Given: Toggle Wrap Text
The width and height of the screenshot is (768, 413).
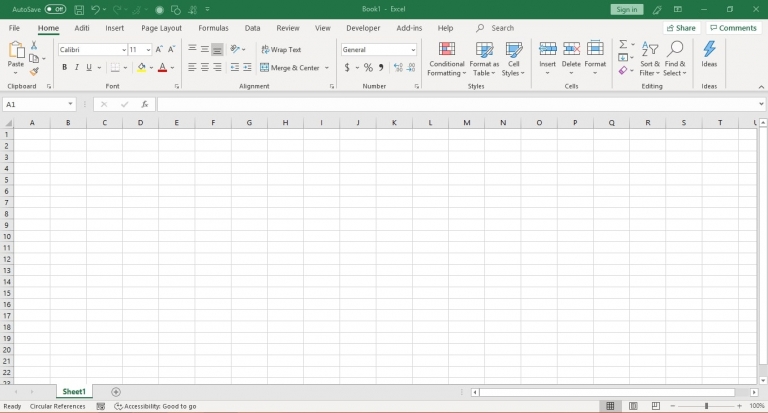Looking at the screenshot, I should (281, 49).
